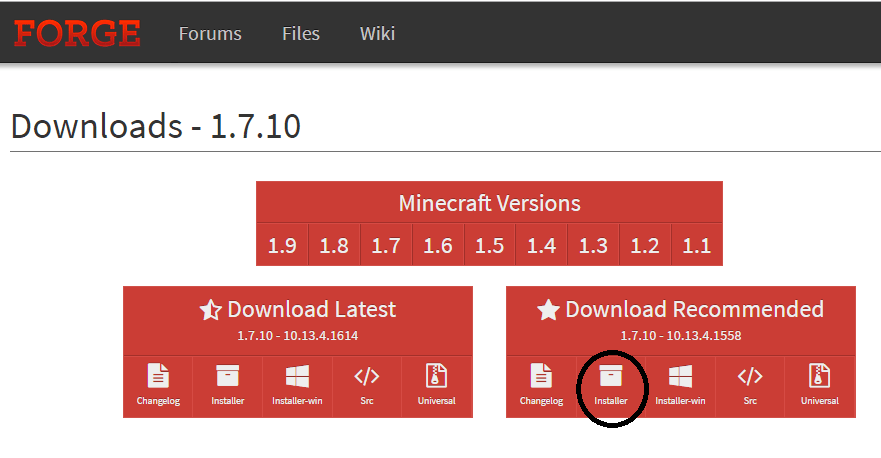Open the Forums page
The width and height of the screenshot is (881, 458).
(210, 34)
